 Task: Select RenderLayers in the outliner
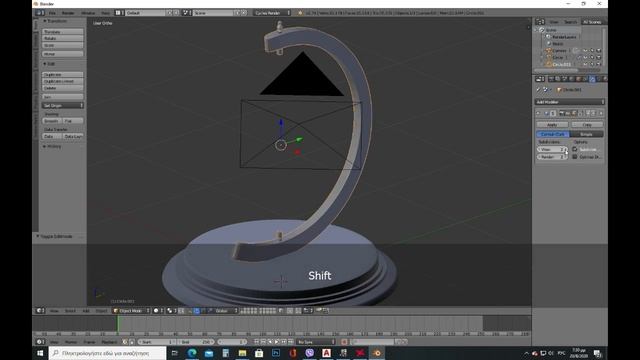click(564, 37)
